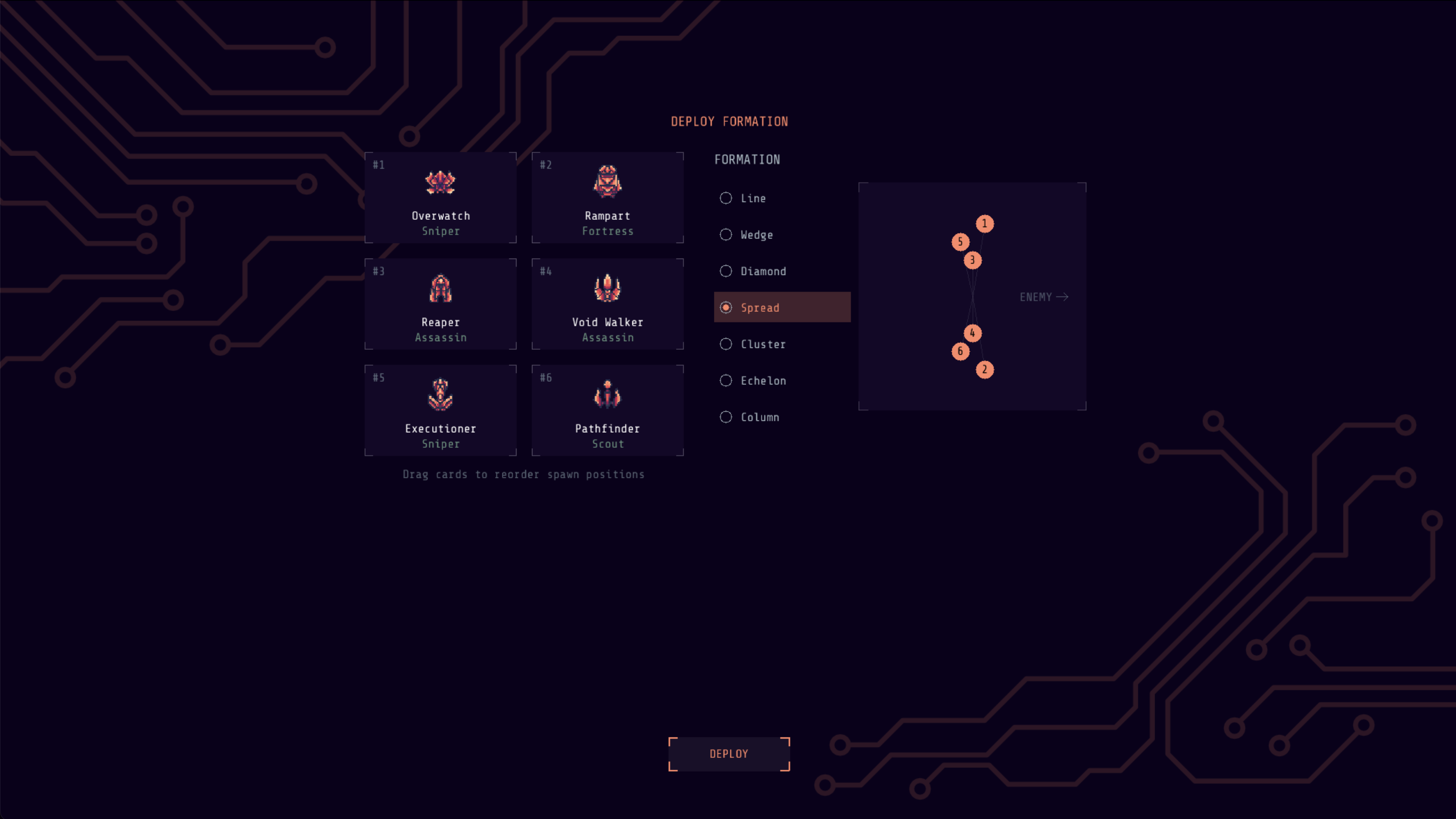
Task: Switch to the Cluster formation
Action: click(782, 344)
